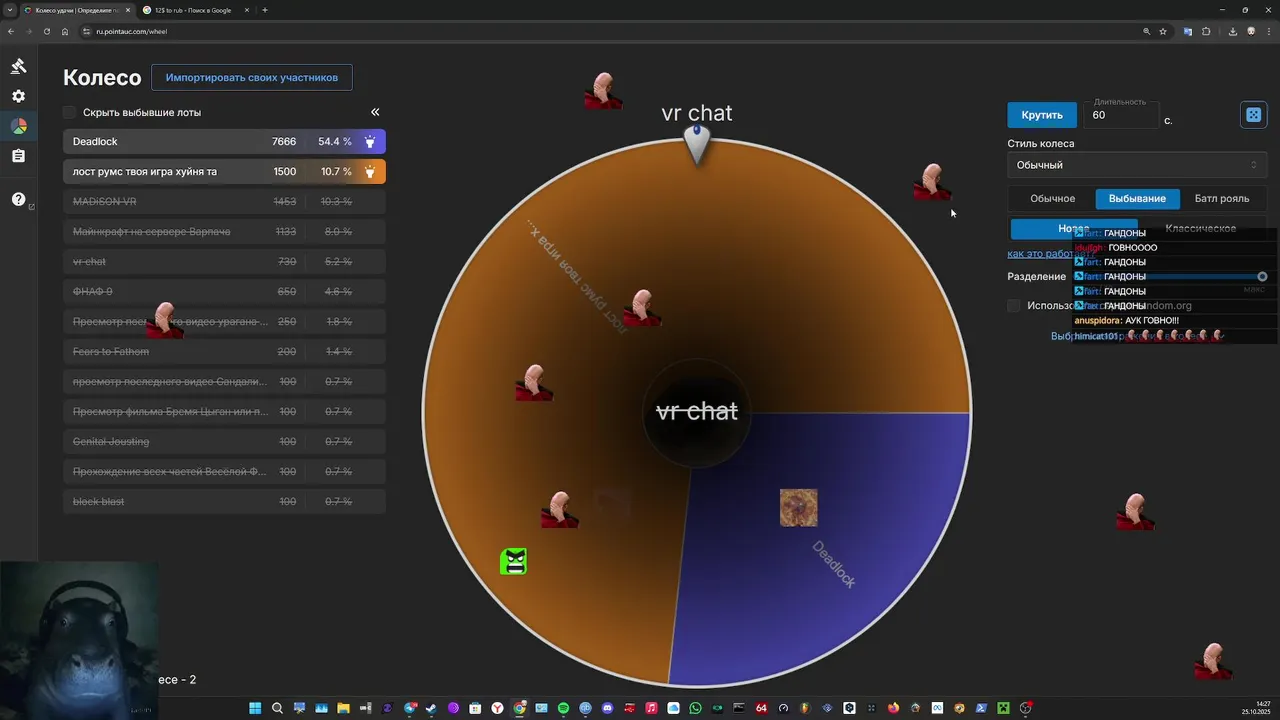Image resolution: width=1280 pixels, height=720 pixels.
Task: Click the 'Длительность' input showing 60
Action: click(1120, 115)
